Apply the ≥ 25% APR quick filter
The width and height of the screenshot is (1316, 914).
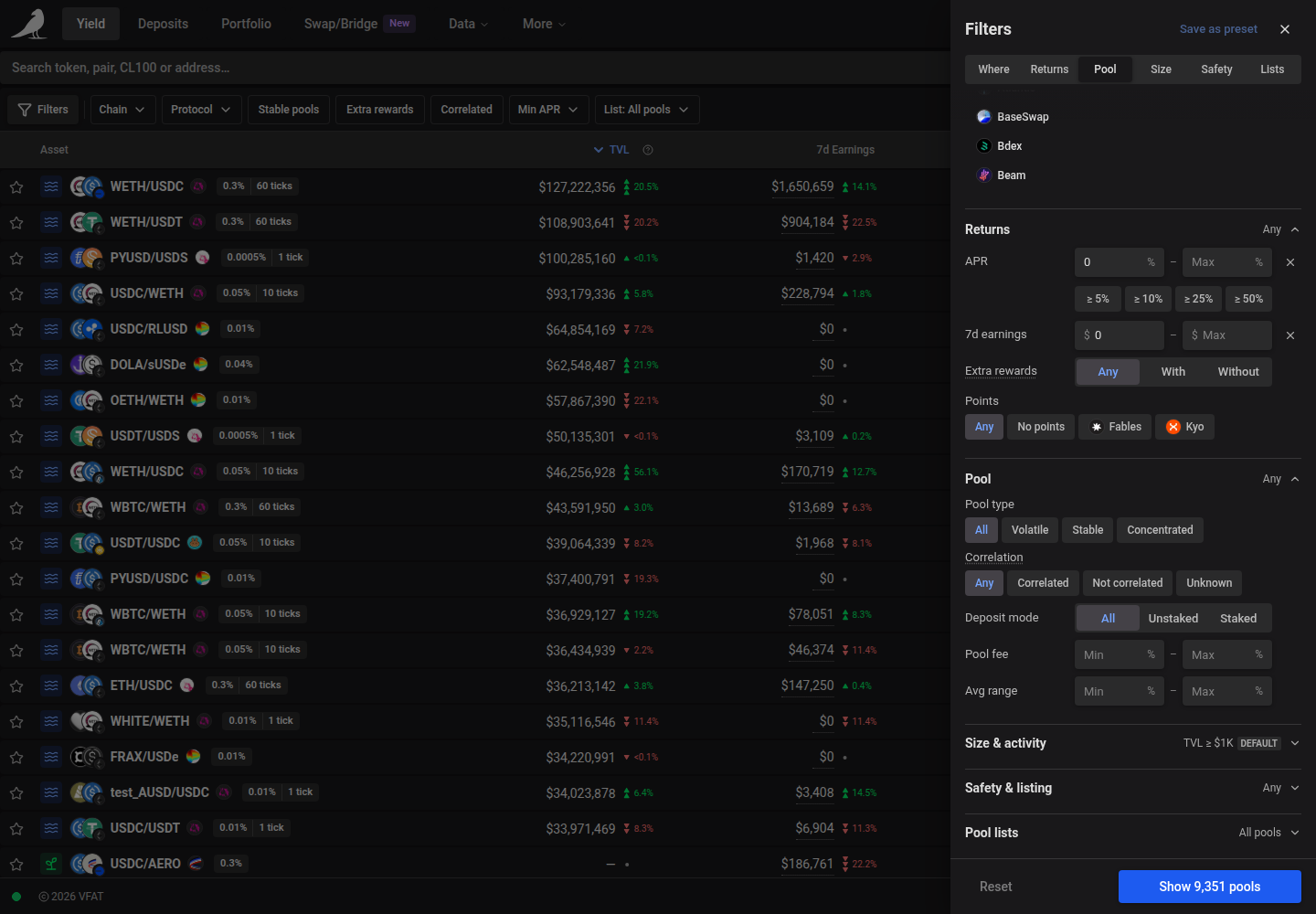point(1198,299)
